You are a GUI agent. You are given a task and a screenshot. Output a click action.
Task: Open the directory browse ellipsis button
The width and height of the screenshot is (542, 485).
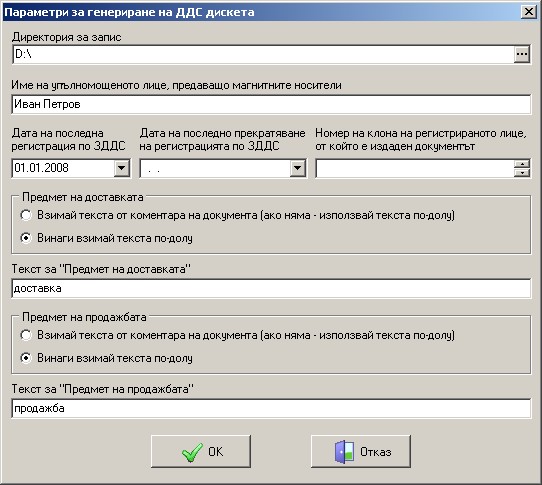tap(522, 54)
